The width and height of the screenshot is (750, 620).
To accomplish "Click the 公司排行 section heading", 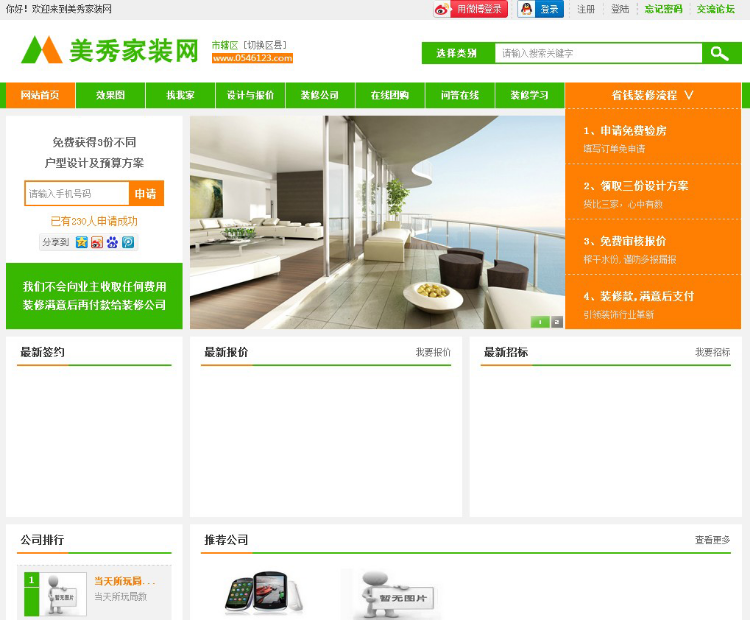I will [43, 540].
